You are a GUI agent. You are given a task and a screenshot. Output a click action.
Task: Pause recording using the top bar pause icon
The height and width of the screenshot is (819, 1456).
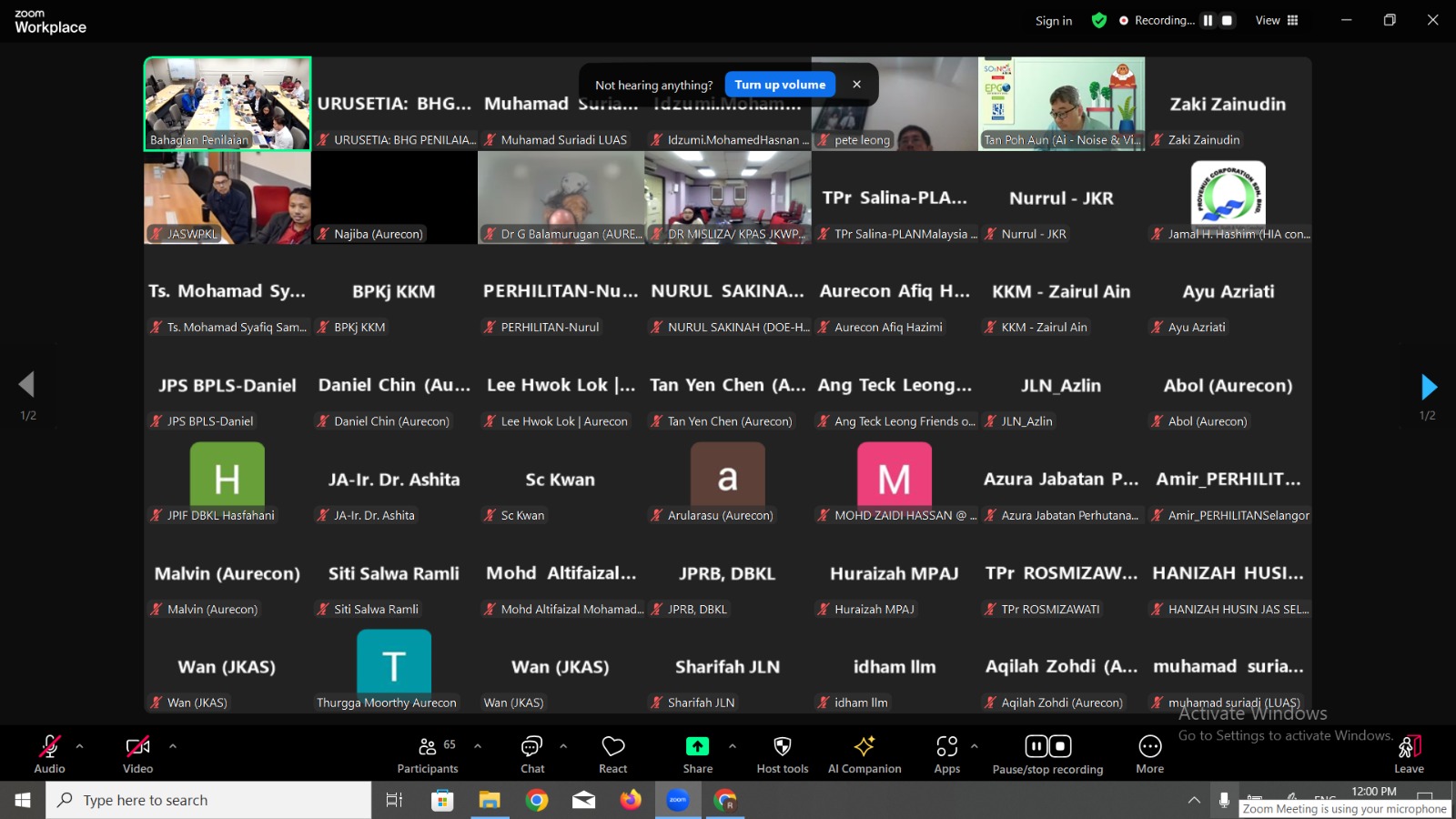coord(1208,20)
